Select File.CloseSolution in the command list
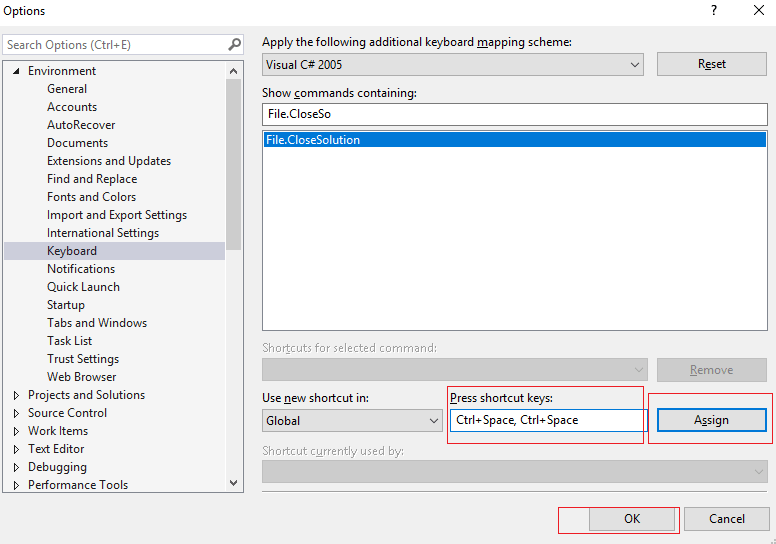The width and height of the screenshot is (776, 544). pyautogui.click(x=313, y=140)
